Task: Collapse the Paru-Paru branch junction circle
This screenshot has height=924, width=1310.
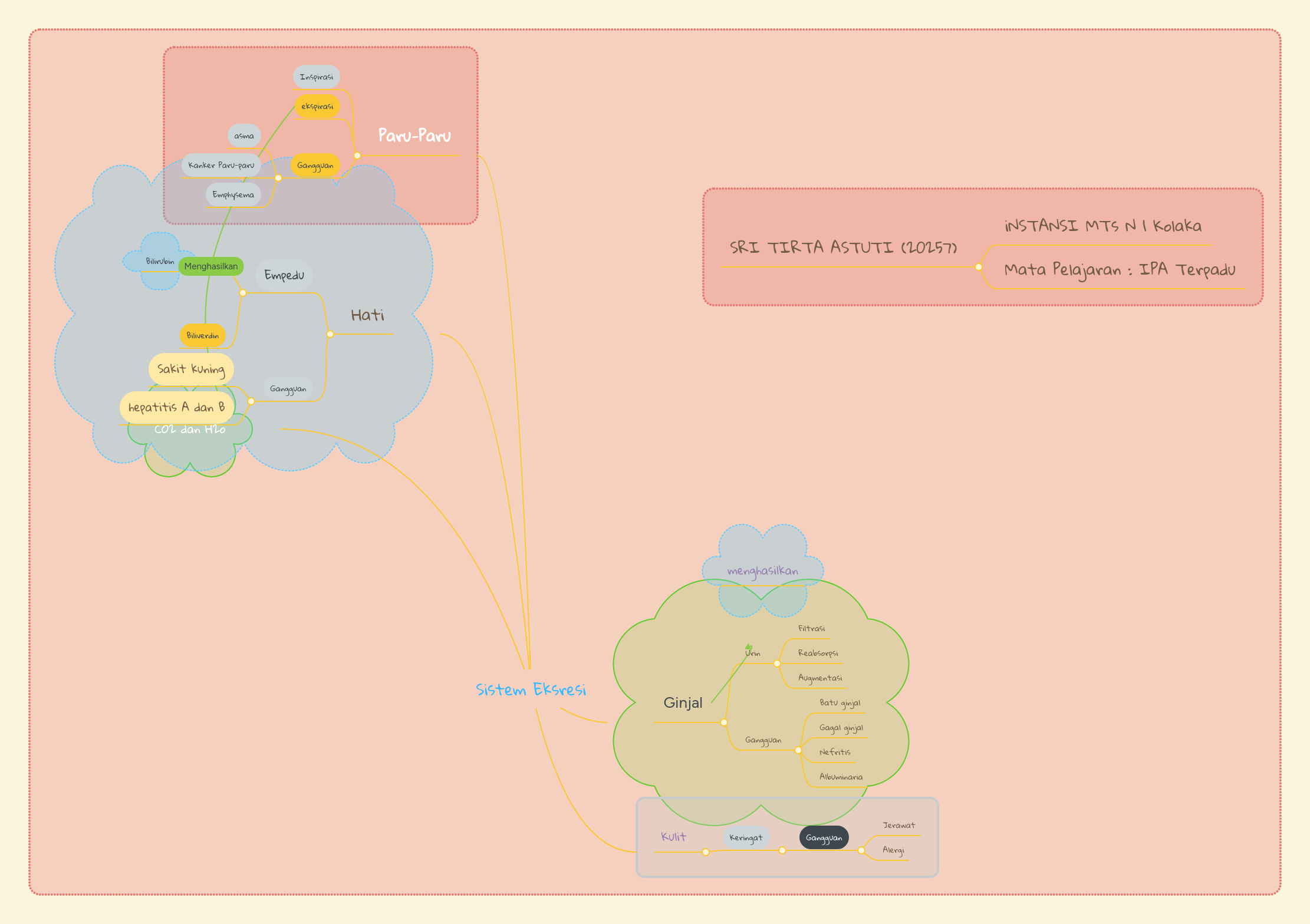Action: click(x=357, y=156)
